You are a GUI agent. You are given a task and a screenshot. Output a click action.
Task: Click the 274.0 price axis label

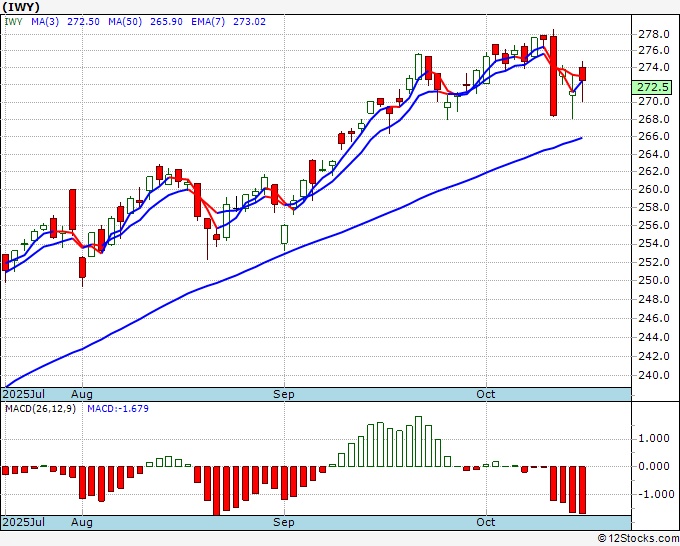pyautogui.click(x=654, y=67)
